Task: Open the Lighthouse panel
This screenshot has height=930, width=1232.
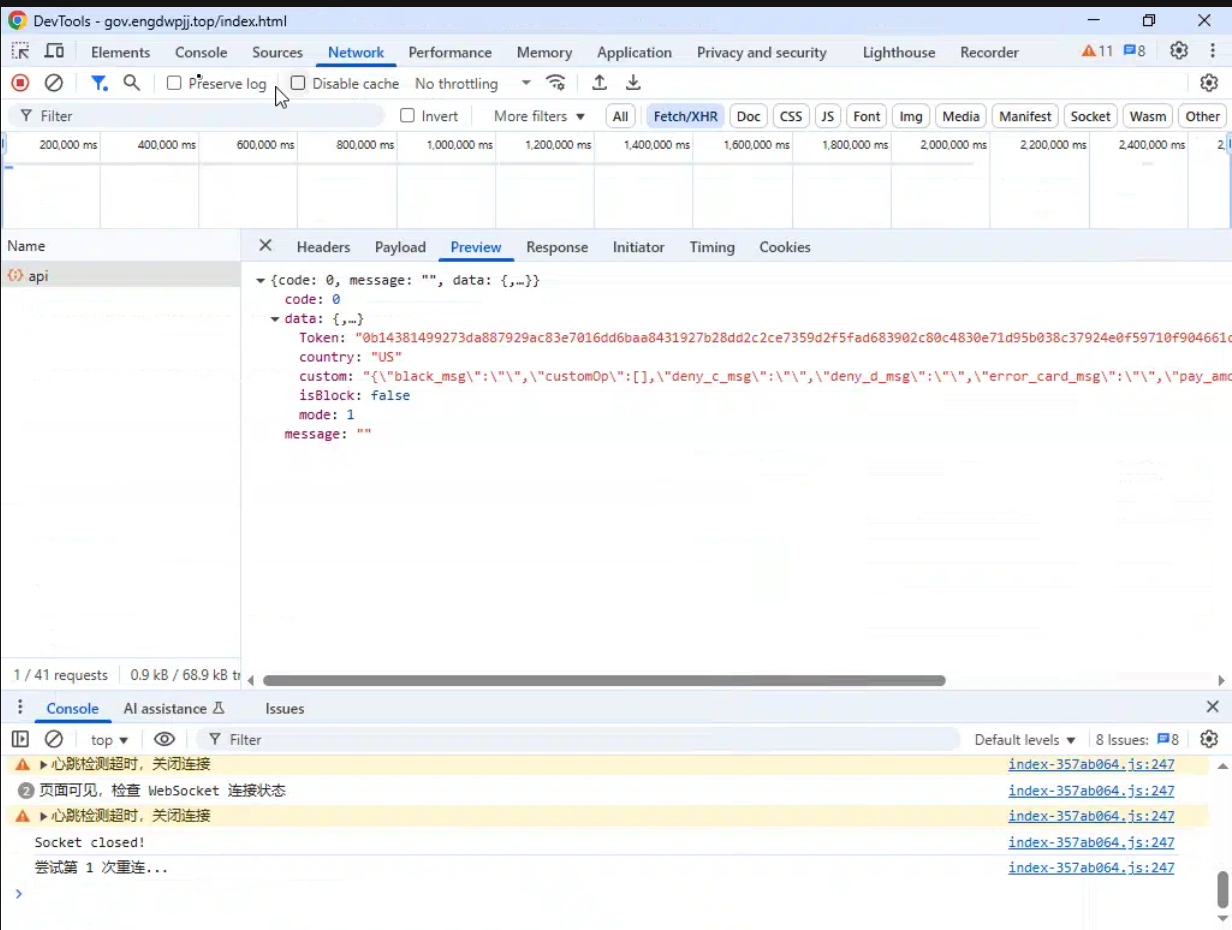Action: coord(899,52)
